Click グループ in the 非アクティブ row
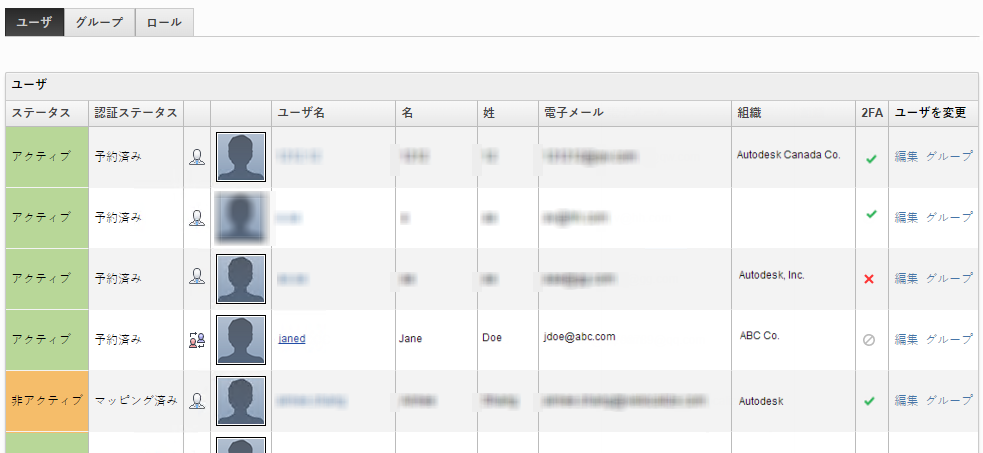 click(949, 400)
